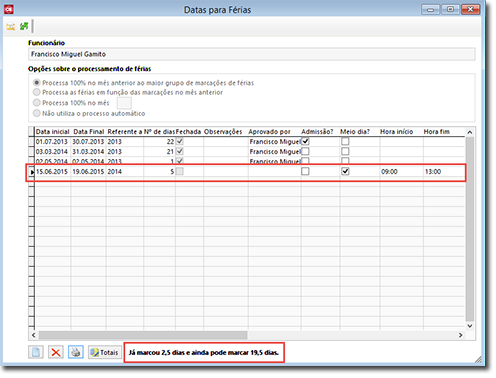Close the Datas para Férias window
Image resolution: width=496 pixels, height=378 pixels.
(x=470, y=9)
